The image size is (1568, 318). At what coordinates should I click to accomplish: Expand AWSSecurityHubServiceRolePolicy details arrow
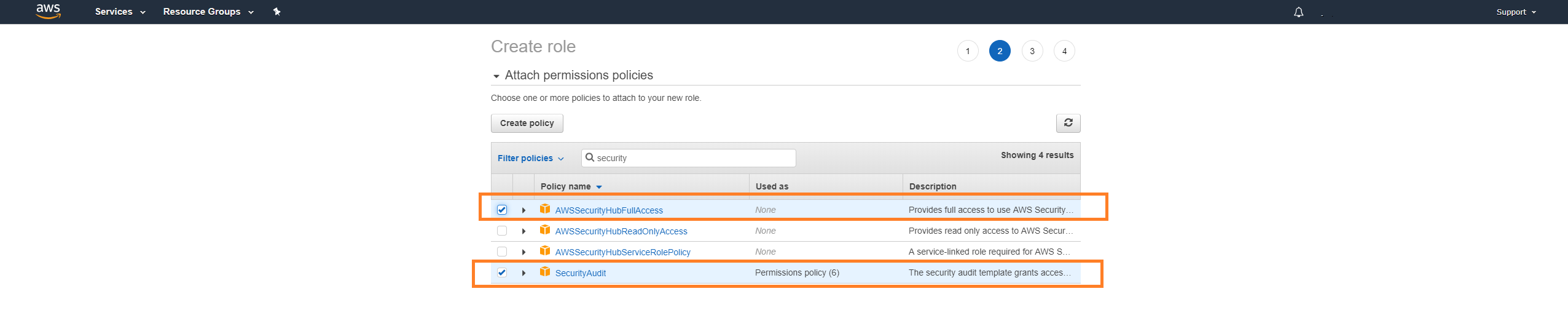pyautogui.click(x=523, y=252)
